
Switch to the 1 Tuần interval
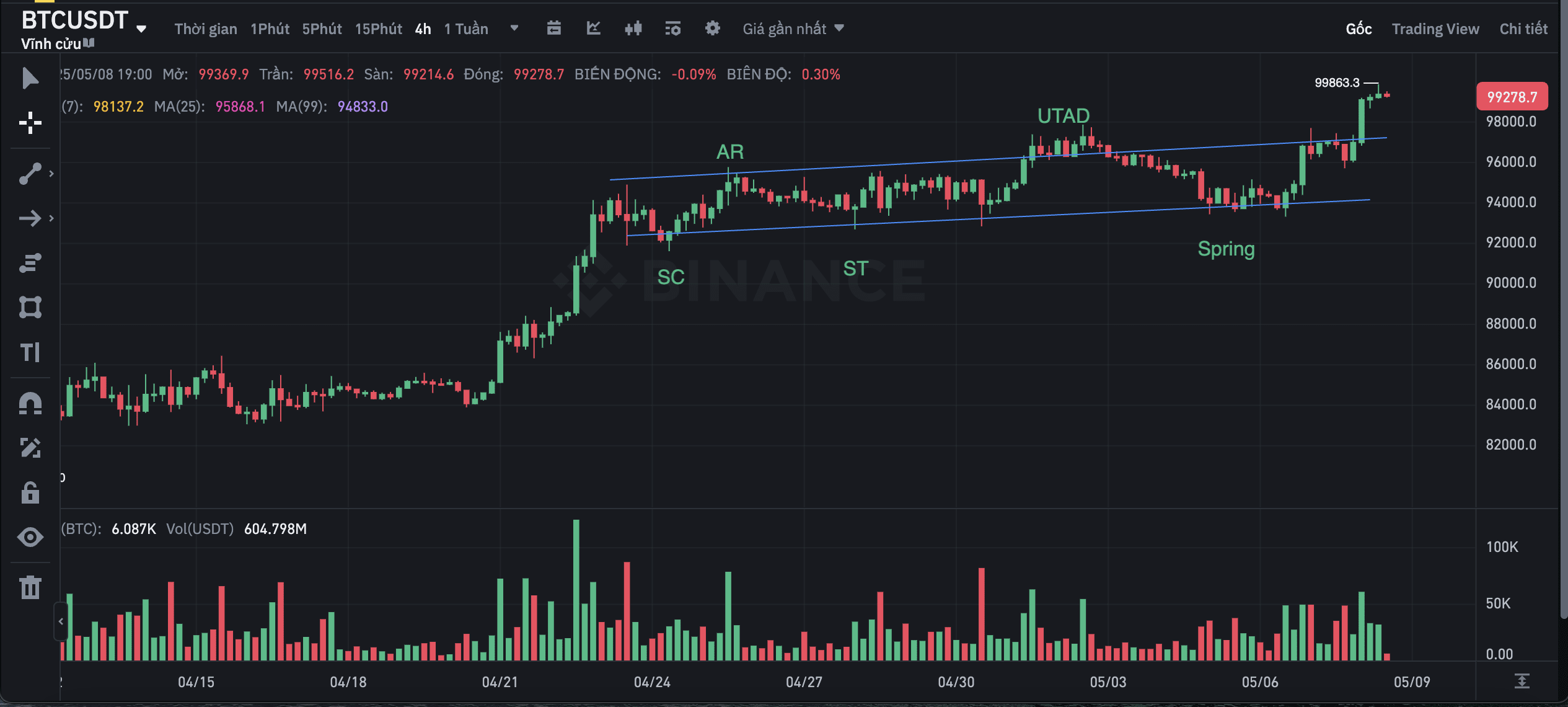point(466,29)
